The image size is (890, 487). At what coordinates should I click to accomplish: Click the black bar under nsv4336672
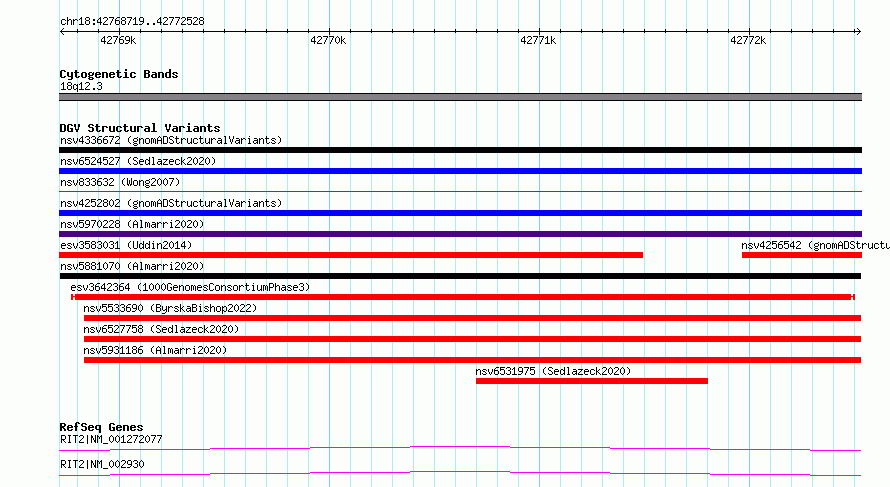[x=460, y=150]
